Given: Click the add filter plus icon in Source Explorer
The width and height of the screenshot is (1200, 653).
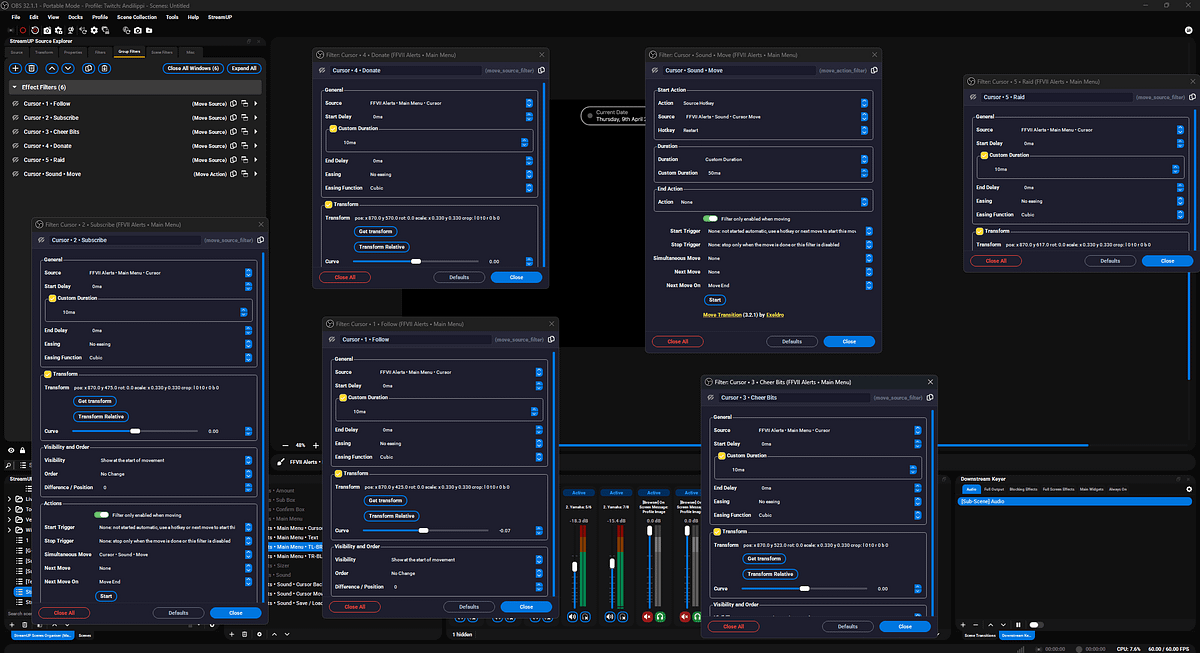Looking at the screenshot, I should (15, 69).
